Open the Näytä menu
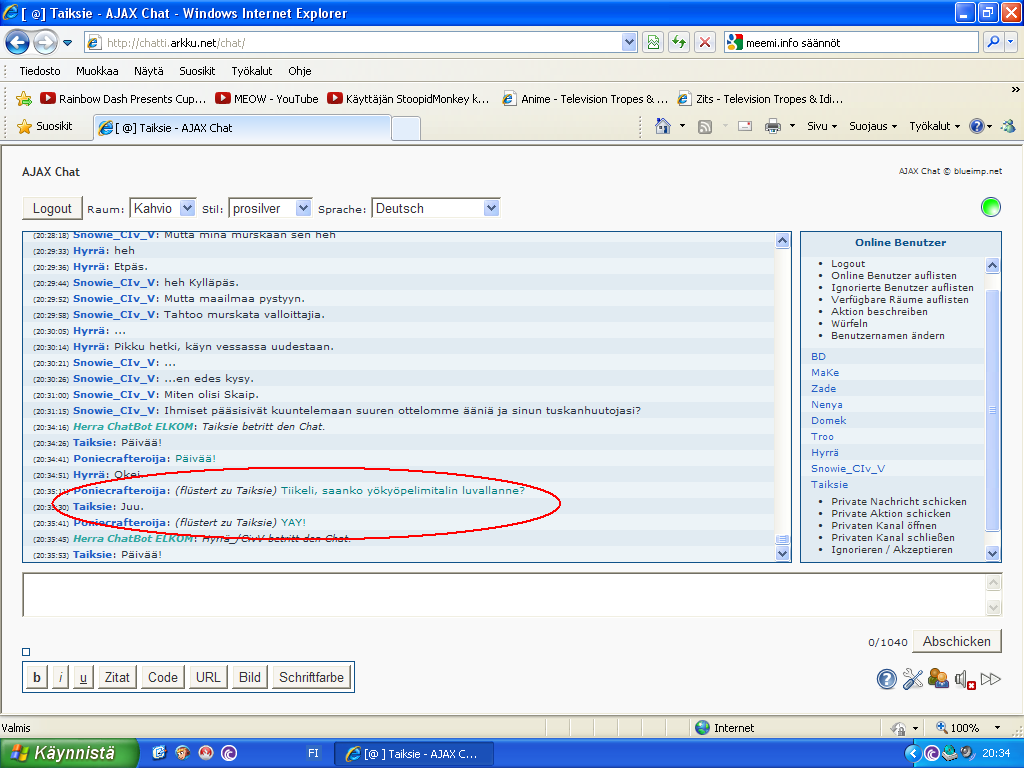Viewport: 1024px width, 768px height. pos(149,71)
